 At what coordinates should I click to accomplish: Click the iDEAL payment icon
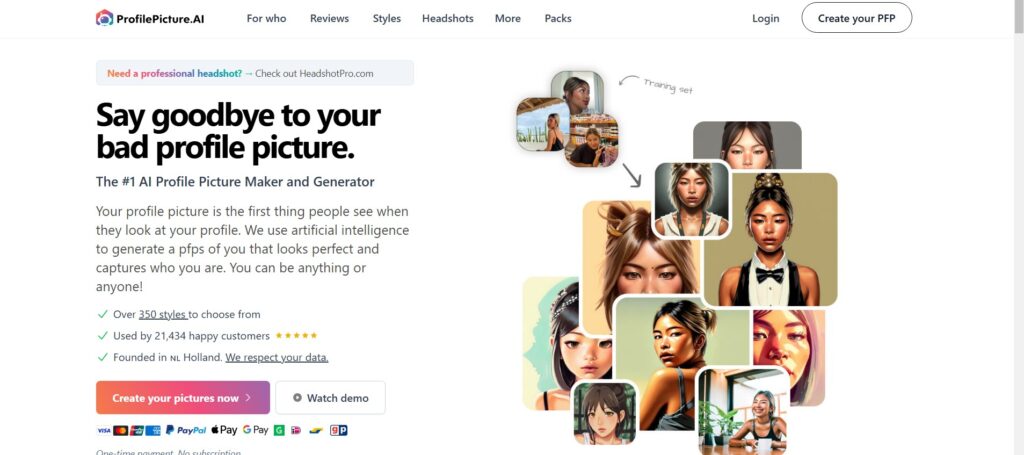296,430
